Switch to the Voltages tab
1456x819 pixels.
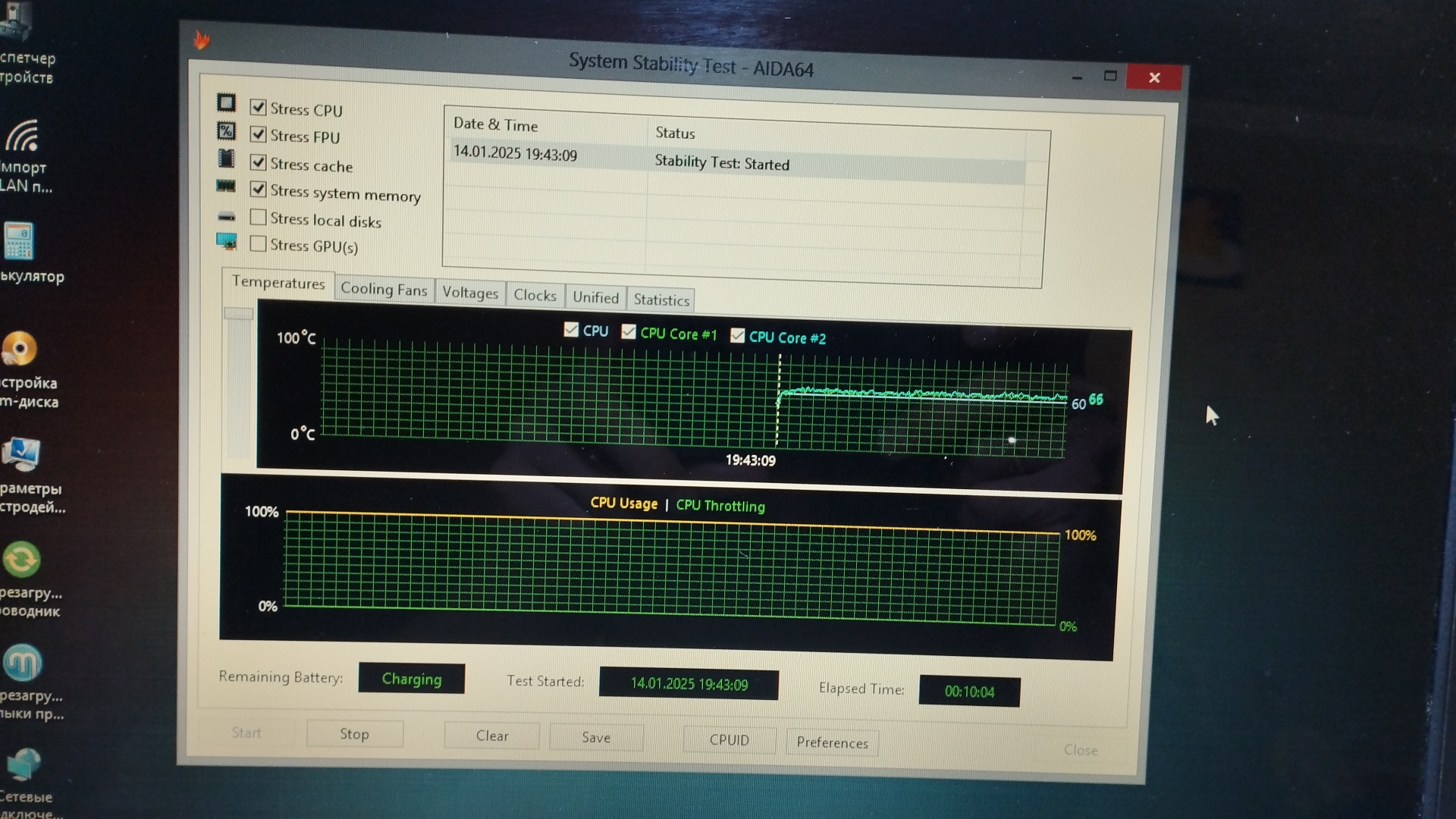tap(470, 293)
